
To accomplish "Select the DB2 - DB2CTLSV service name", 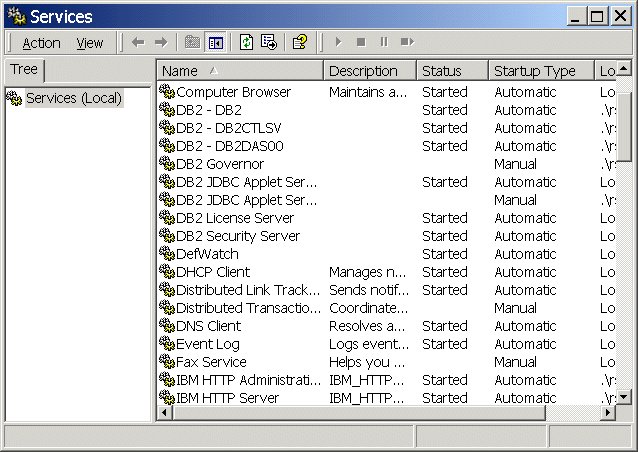I will point(229,128).
